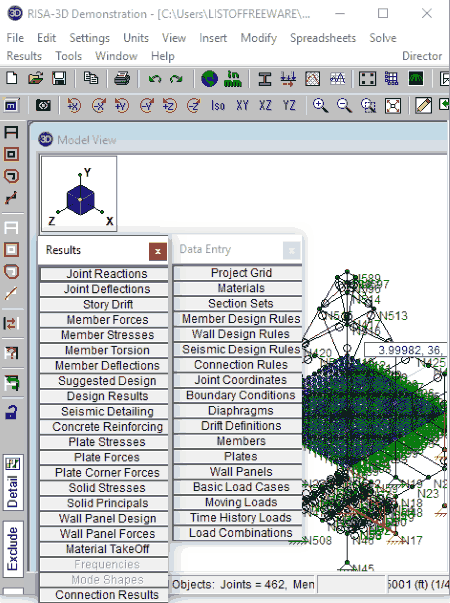Click the XYZ axis orientation cube

[x=79, y=194]
